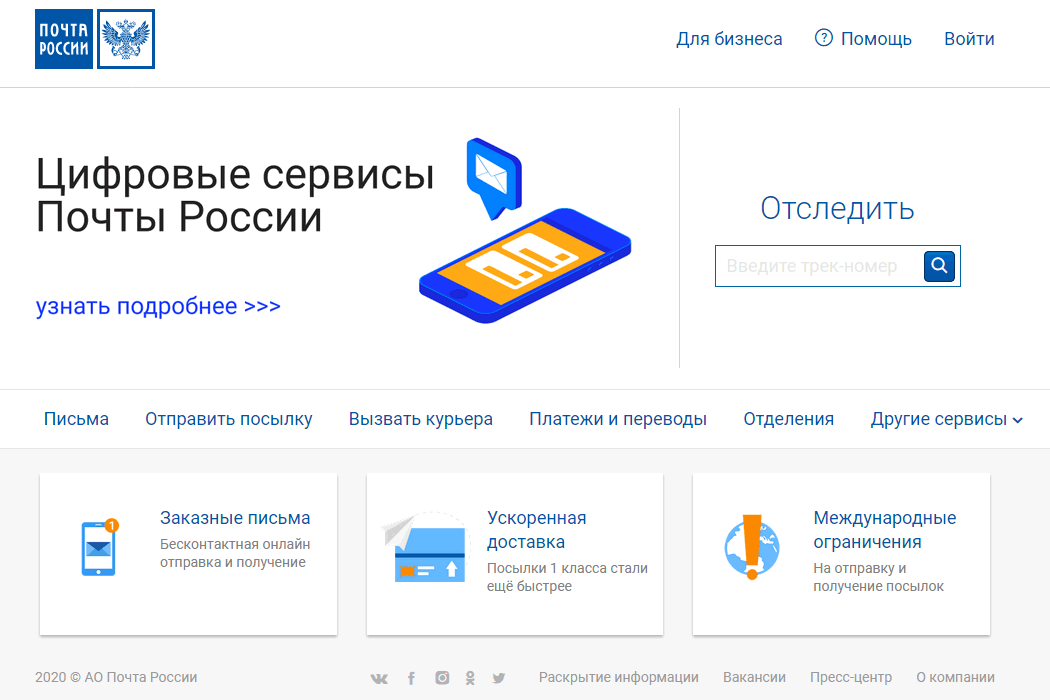Open Международные ограничения card title
Viewport: 1050px width, 700px height.
click(885, 530)
